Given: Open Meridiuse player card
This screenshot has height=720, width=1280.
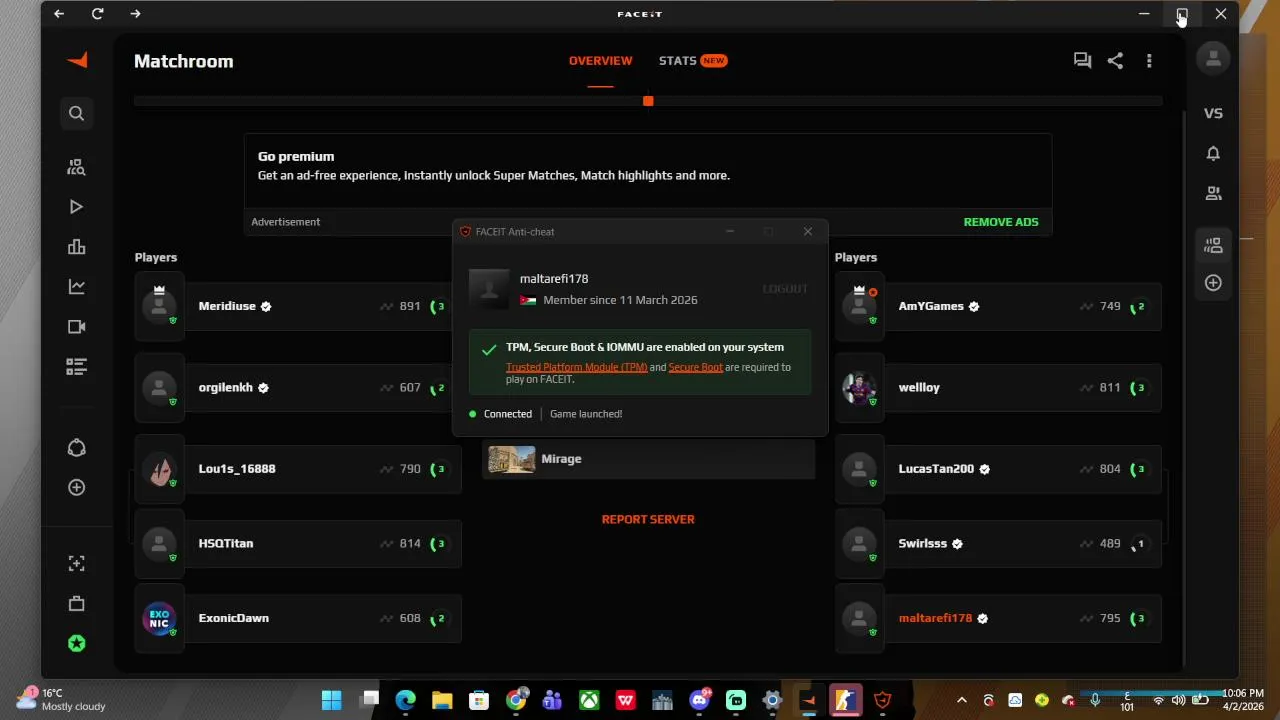Looking at the screenshot, I should point(298,306).
